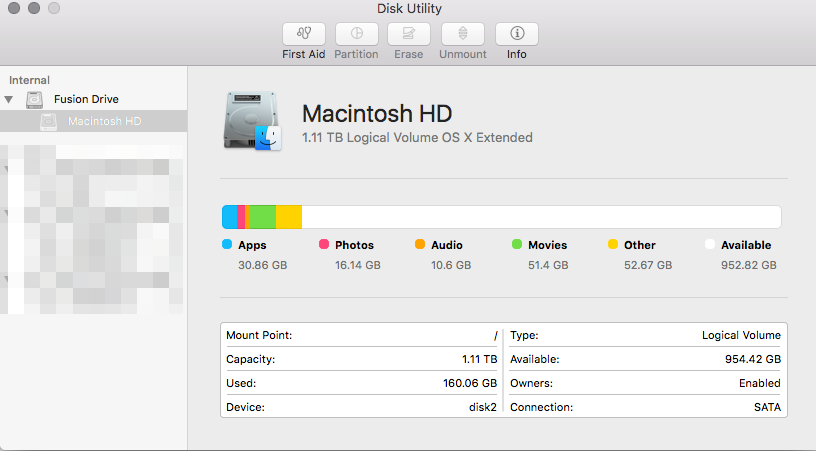Click the Internal sidebar section header

(x=29, y=80)
